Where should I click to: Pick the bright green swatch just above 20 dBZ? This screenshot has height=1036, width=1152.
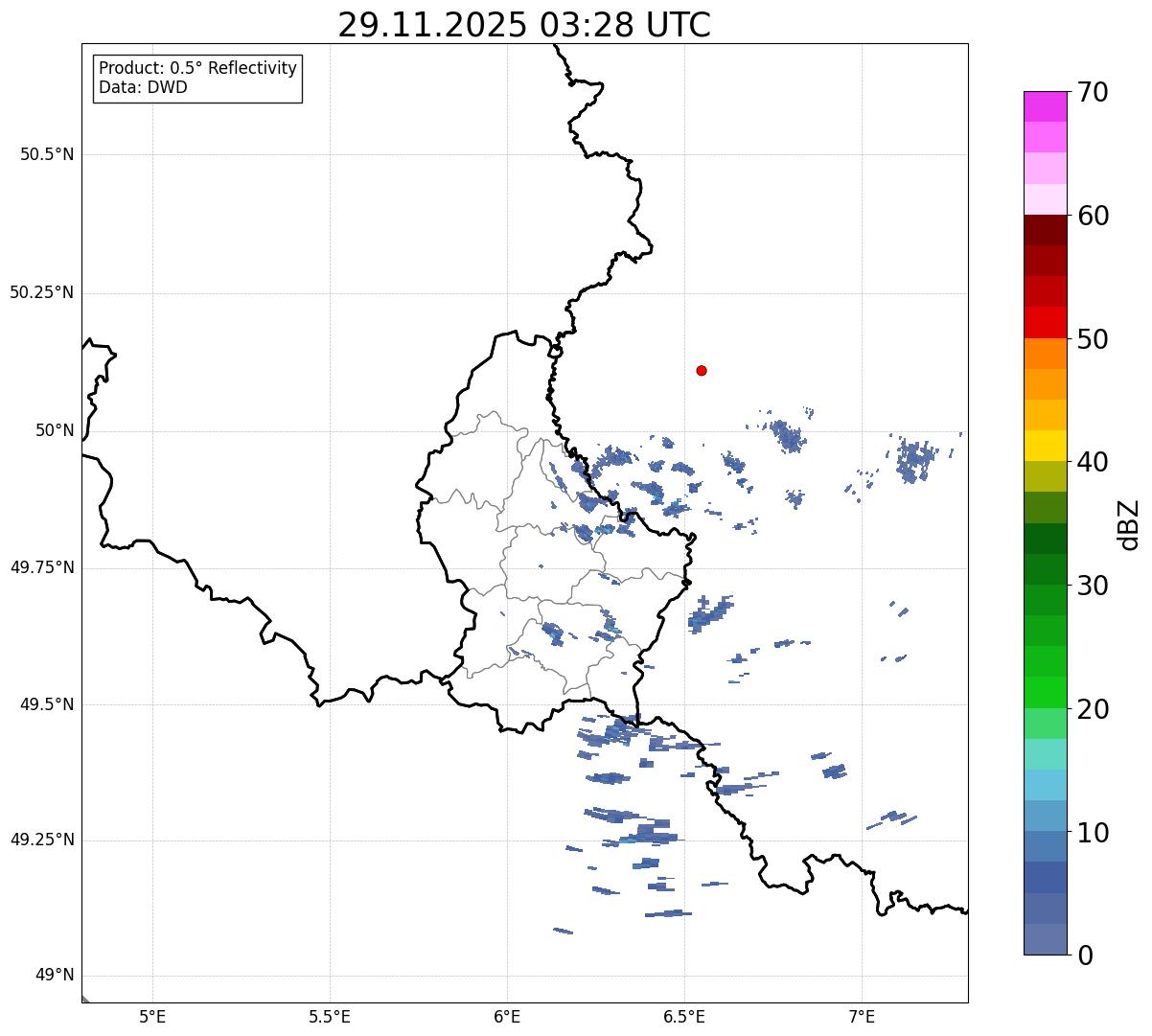(1045, 693)
